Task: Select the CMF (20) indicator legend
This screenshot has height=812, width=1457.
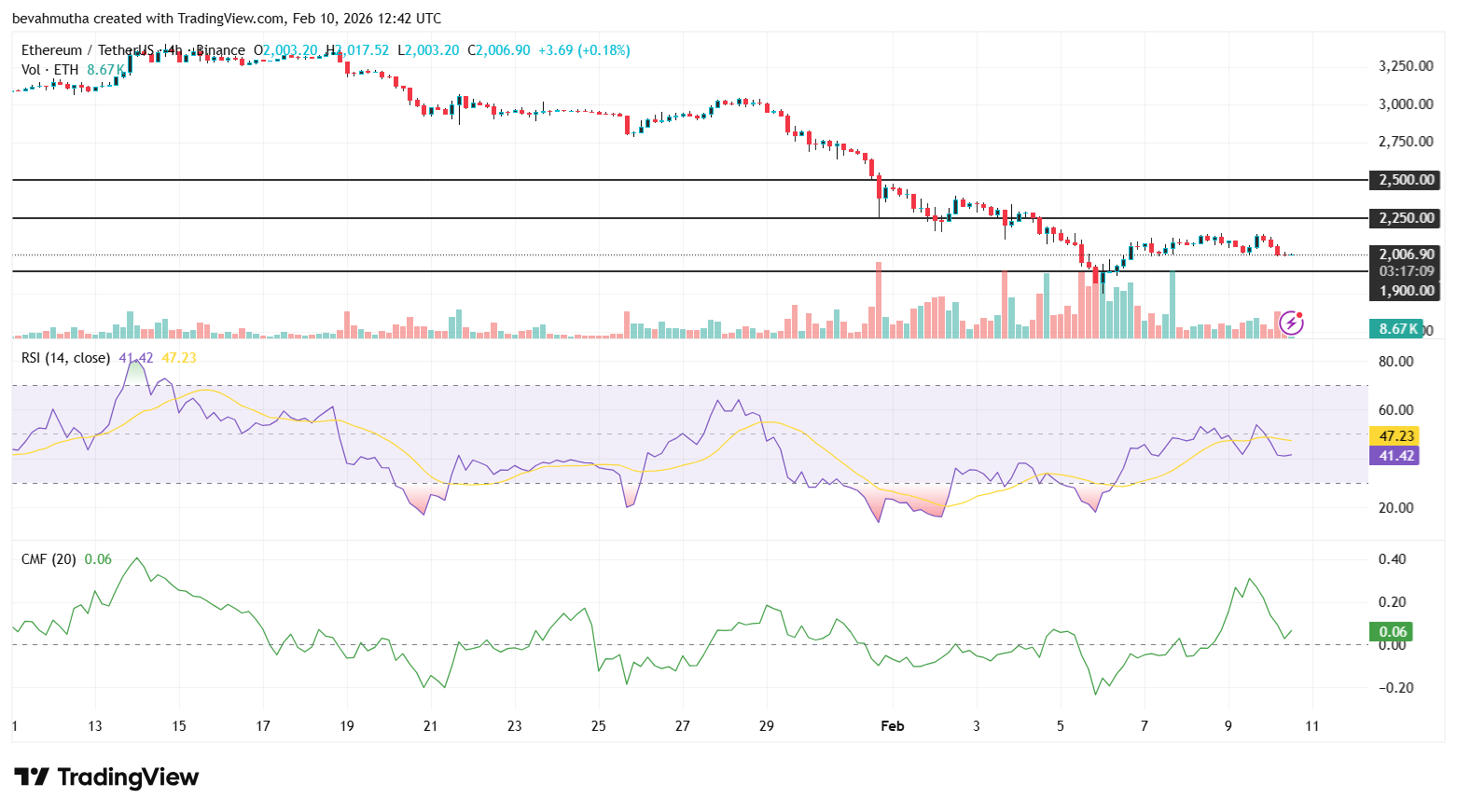Action: click(x=47, y=558)
